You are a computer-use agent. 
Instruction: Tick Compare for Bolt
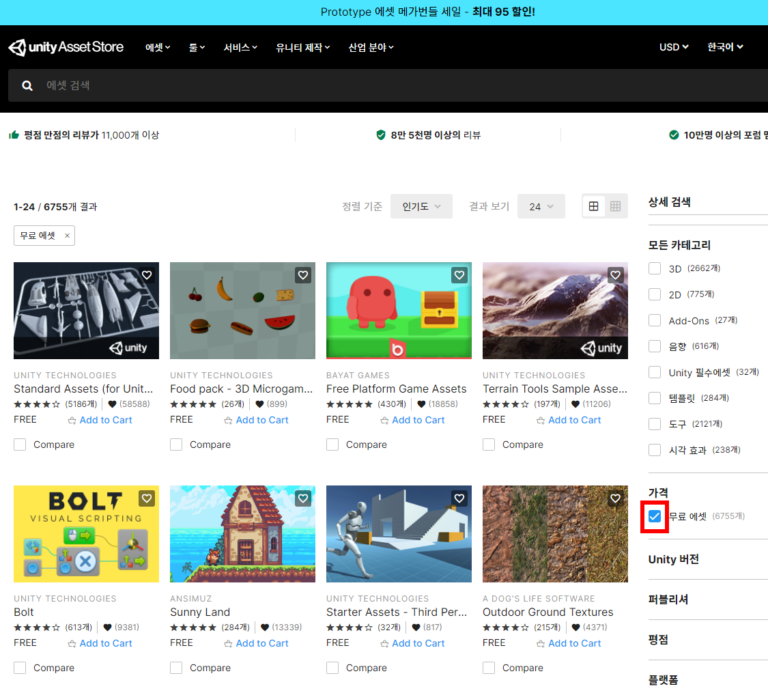pyautogui.click(x=20, y=668)
